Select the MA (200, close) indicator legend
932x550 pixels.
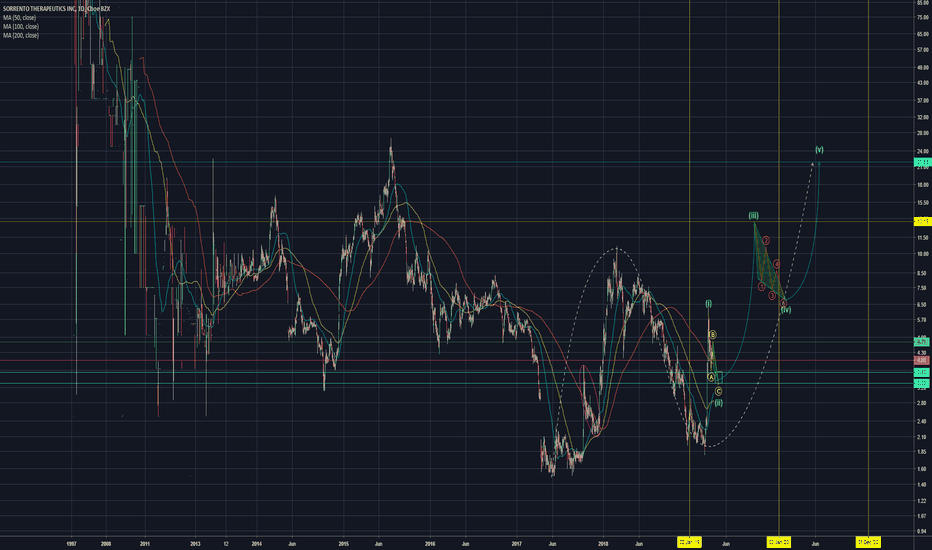tap(21, 36)
